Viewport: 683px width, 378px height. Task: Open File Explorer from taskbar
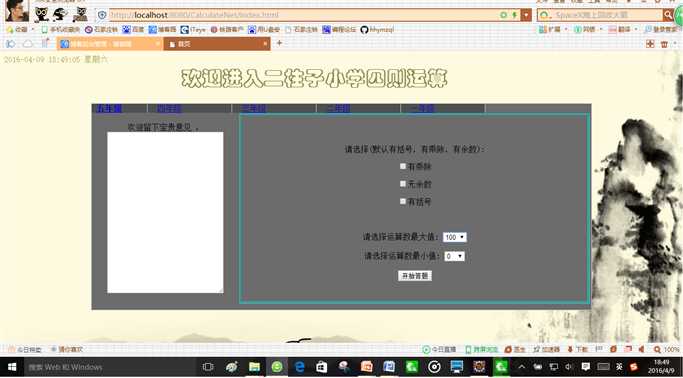254,367
